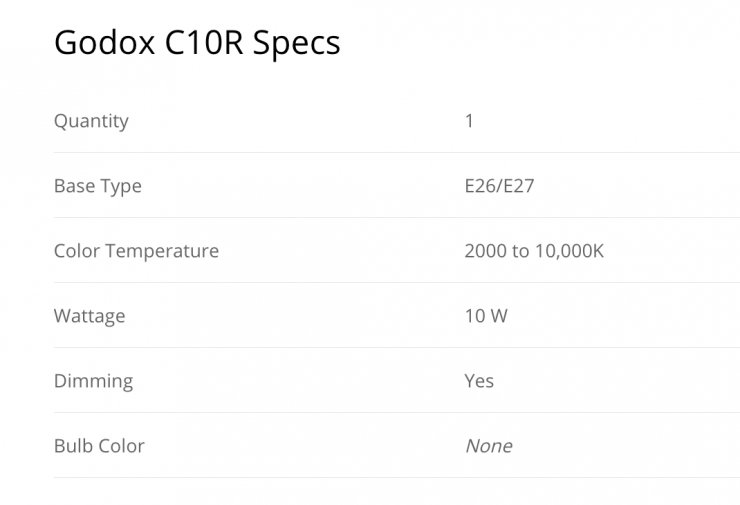Click the 'E26/E27' base type value

tap(499, 186)
